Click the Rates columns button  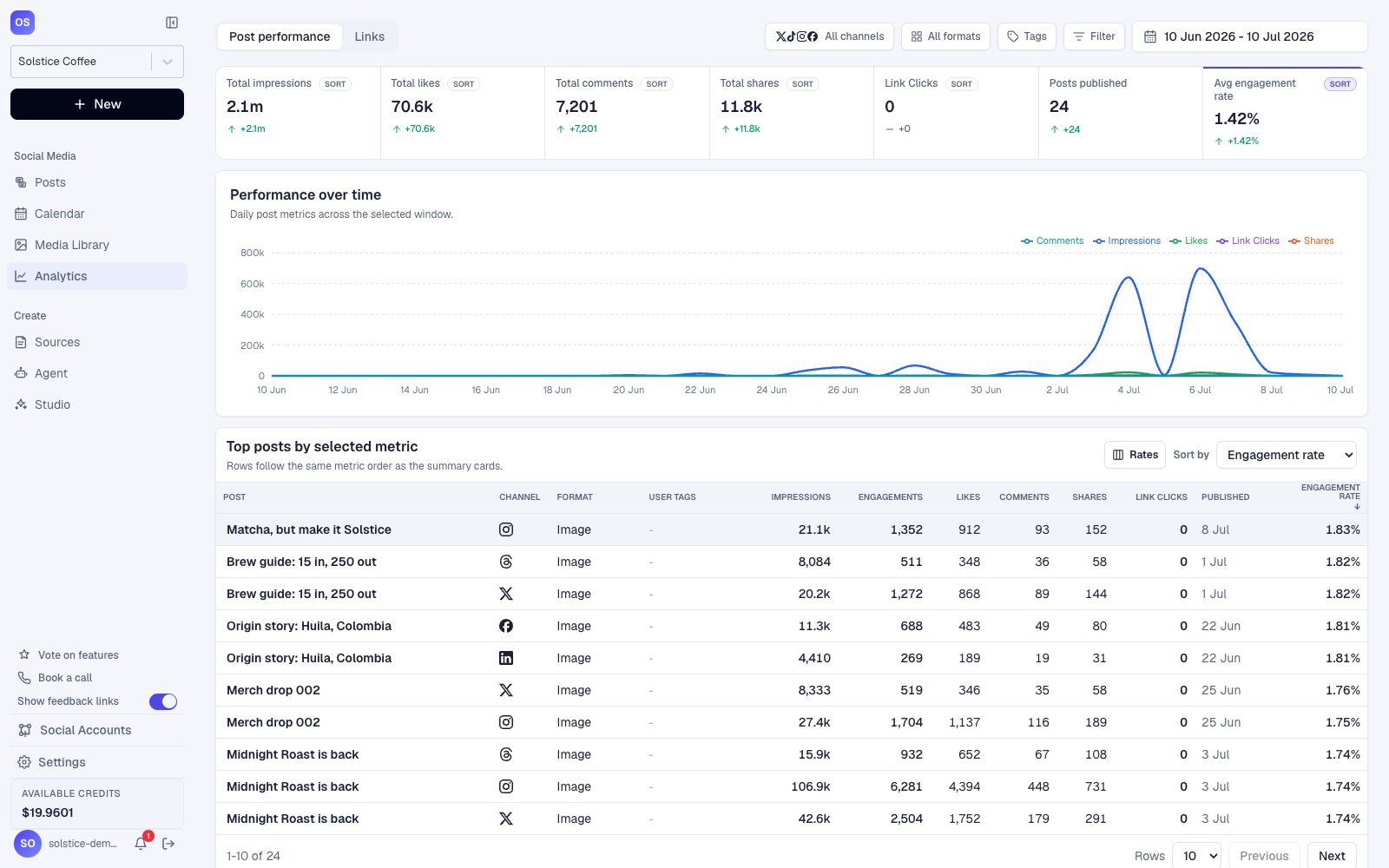(1135, 455)
